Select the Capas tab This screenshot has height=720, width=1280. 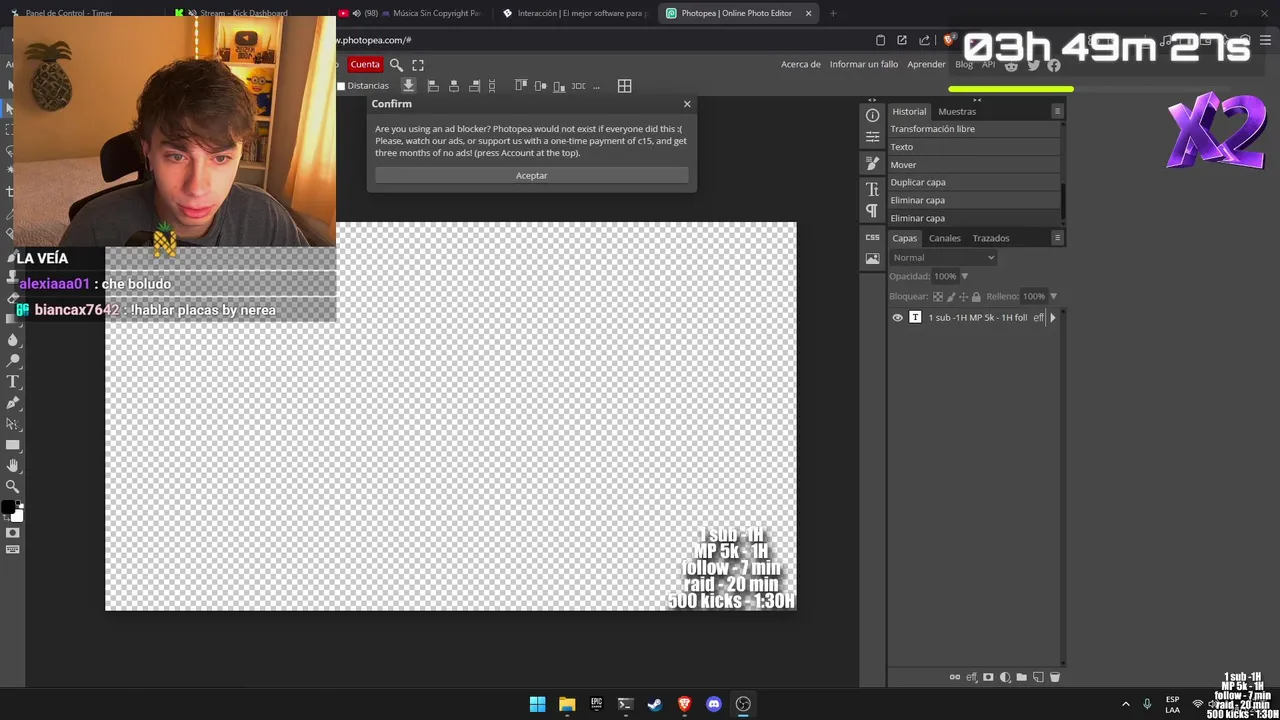coord(904,238)
